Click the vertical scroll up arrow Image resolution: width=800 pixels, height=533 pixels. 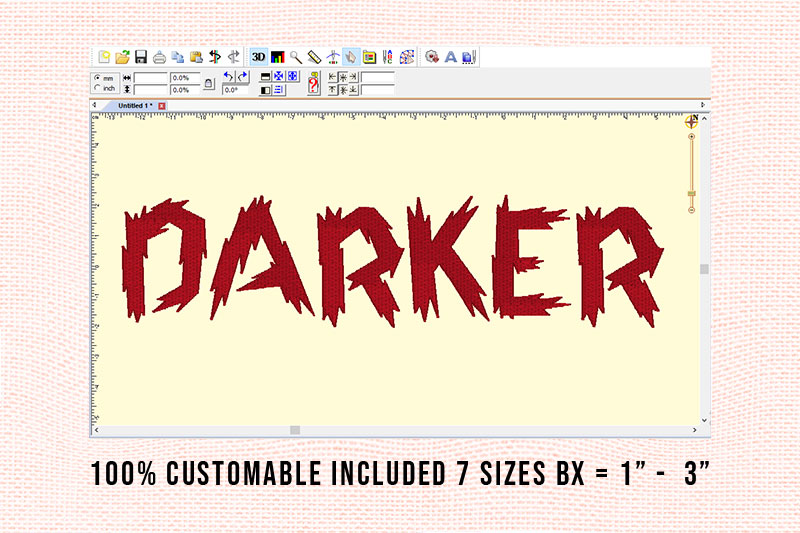pos(704,118)
